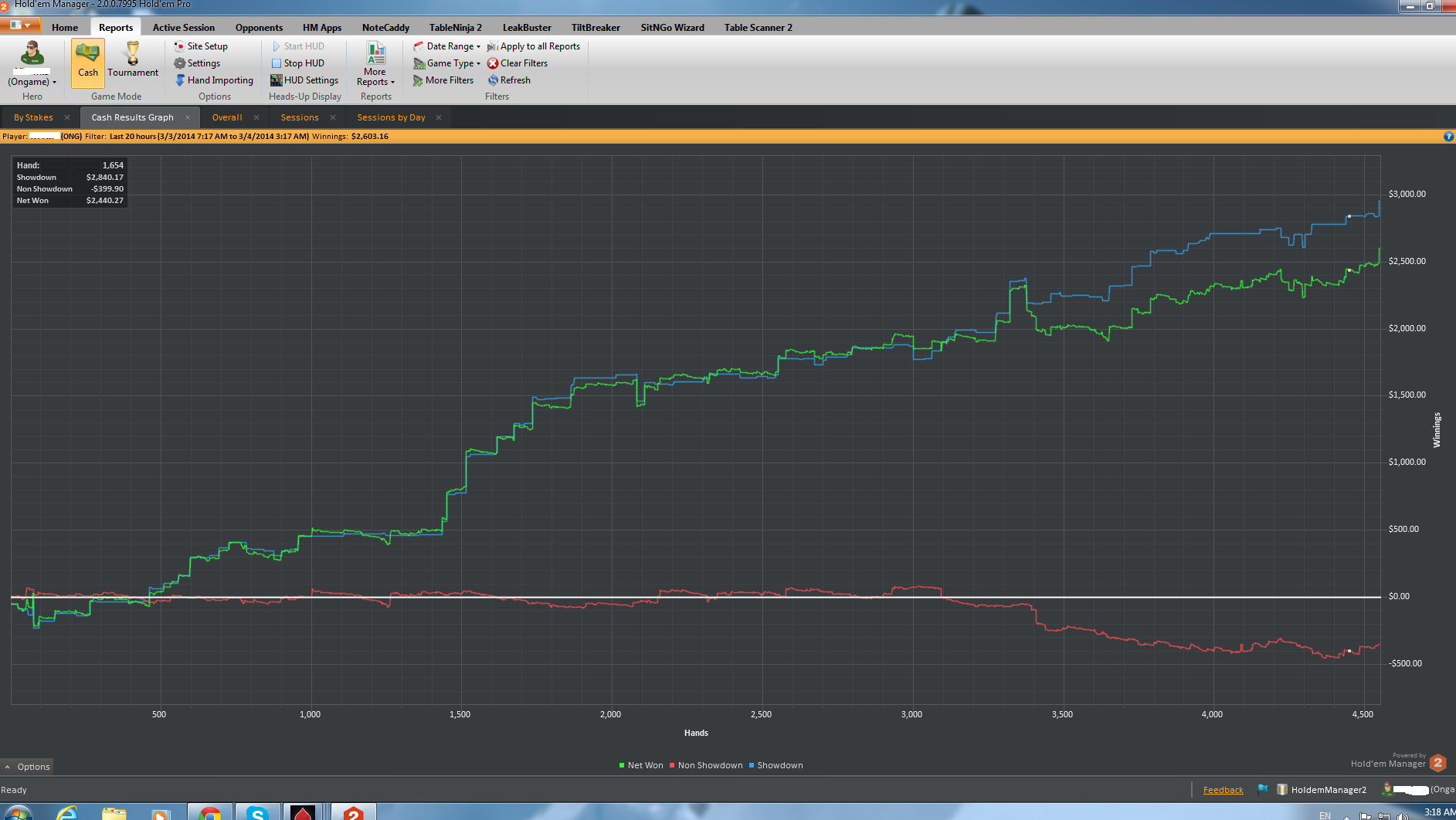Click the HoldemManager2 database icon
This screenshot has height=820, width=1456.
pos(1282,789)
